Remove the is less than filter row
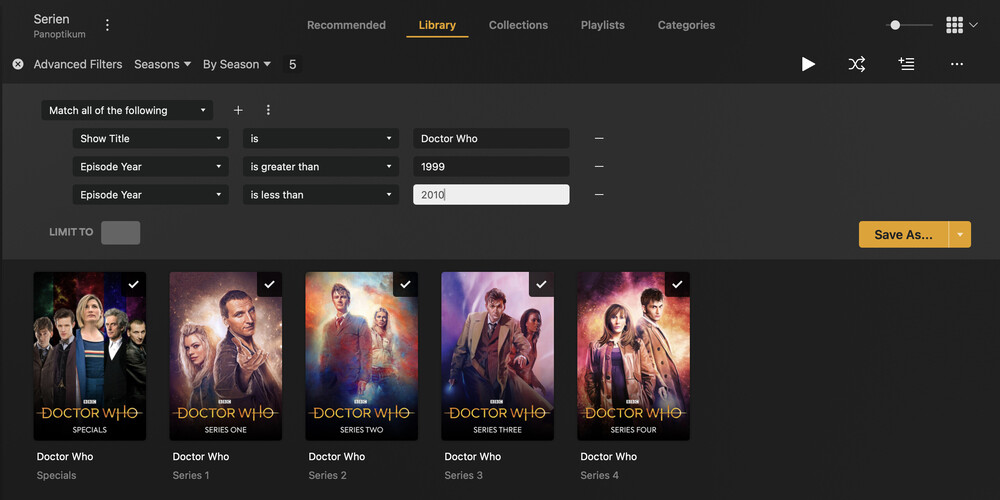This screenshot has width=1000, height=500. (x=599, y=195)
